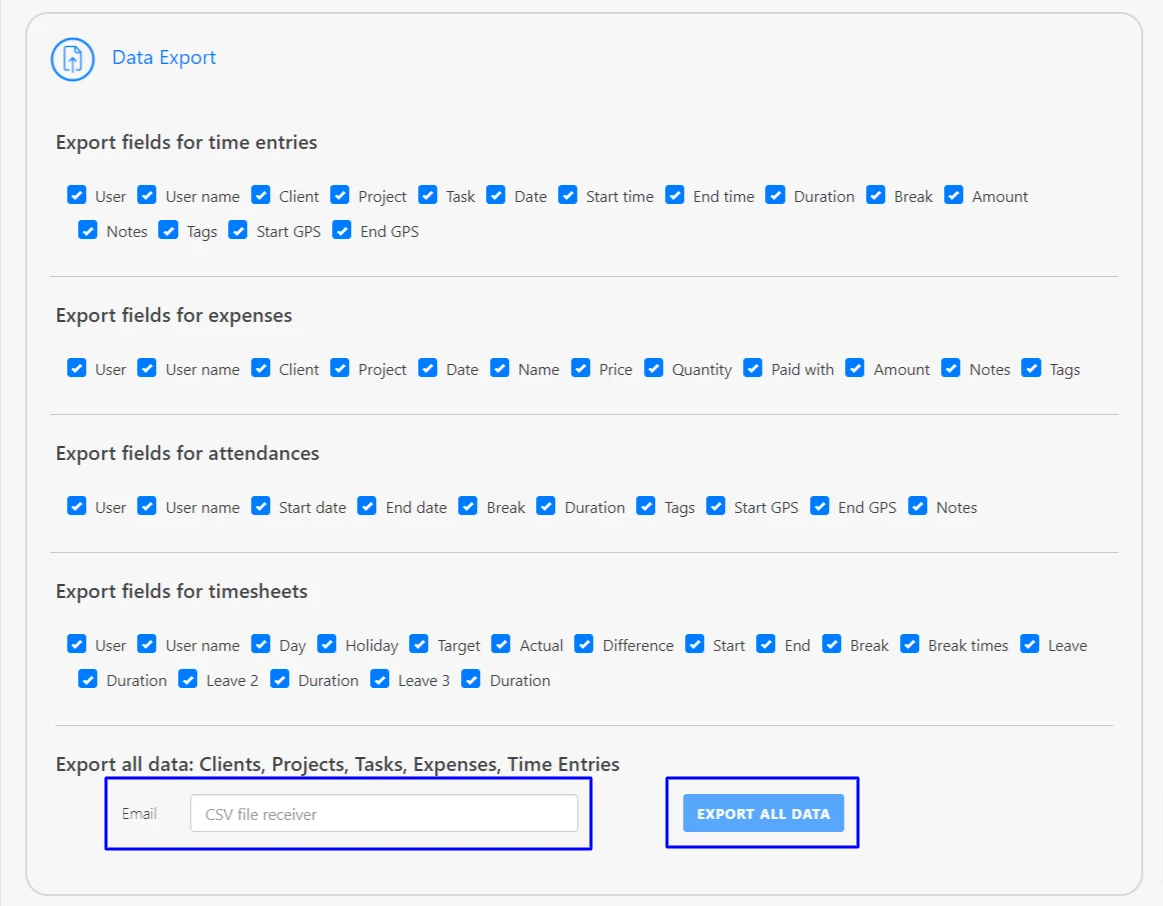The width and height of the screenshot is (1163, 906).
Task: Uncheck Notes under time entries
Action: coord(88,230)
